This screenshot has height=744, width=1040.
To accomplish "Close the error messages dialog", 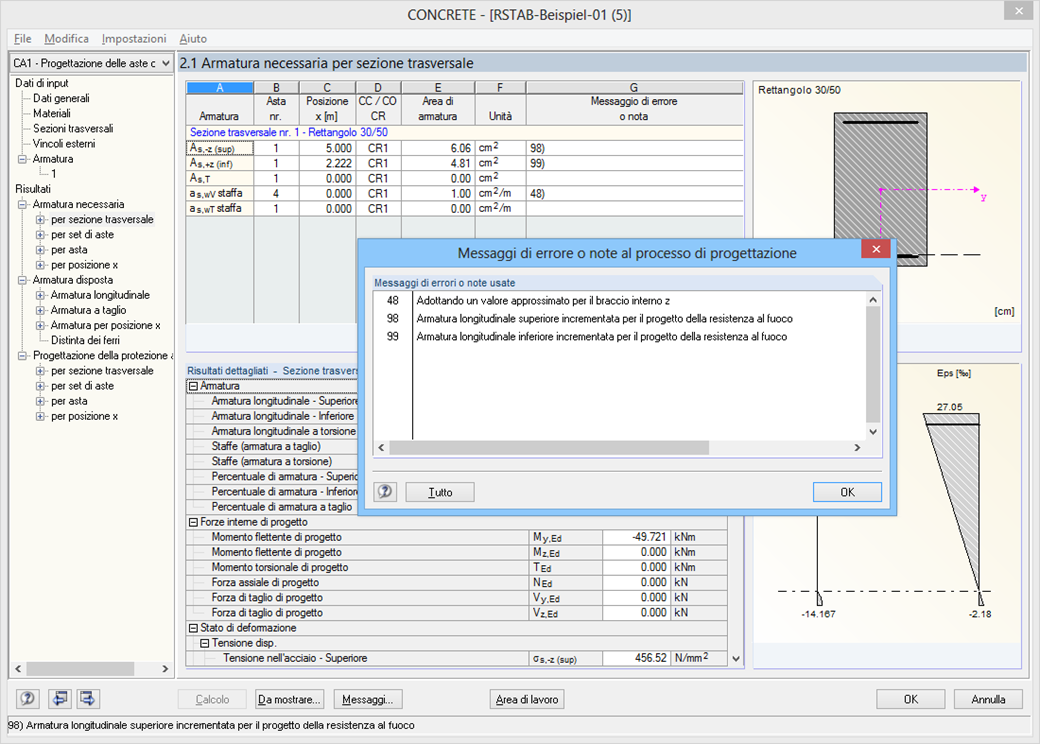I will [876, 249].
